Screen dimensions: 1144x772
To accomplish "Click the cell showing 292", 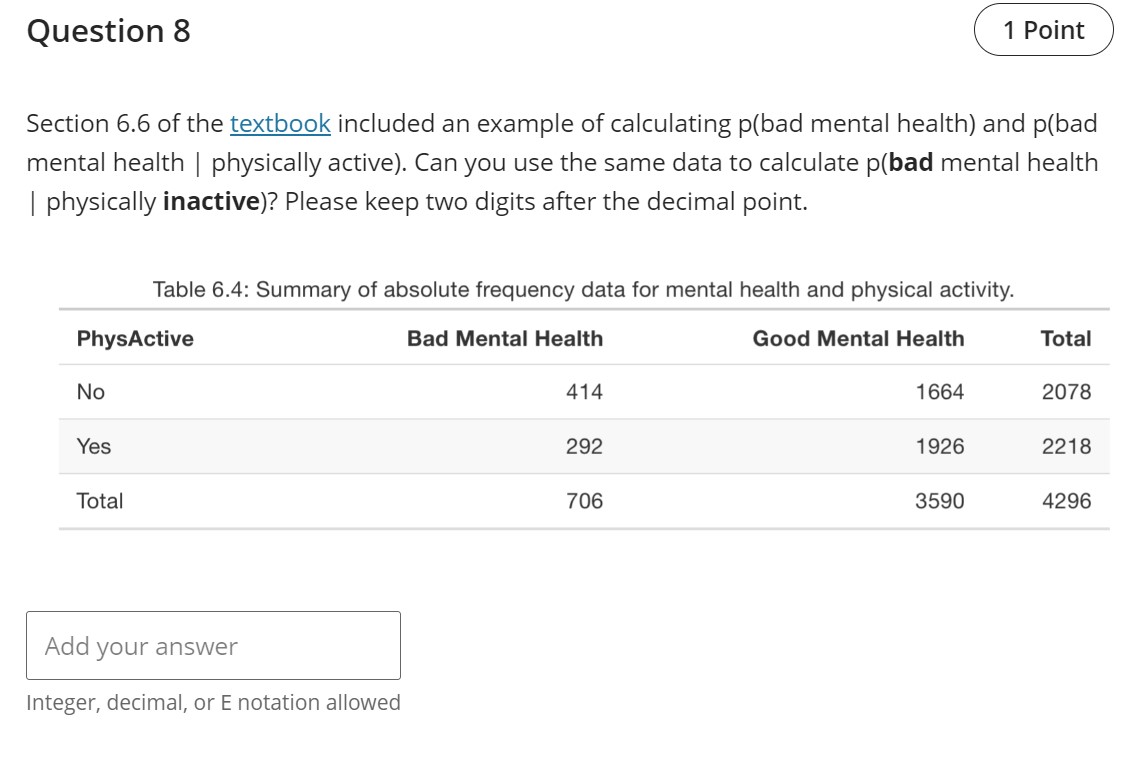I will 584,447.
